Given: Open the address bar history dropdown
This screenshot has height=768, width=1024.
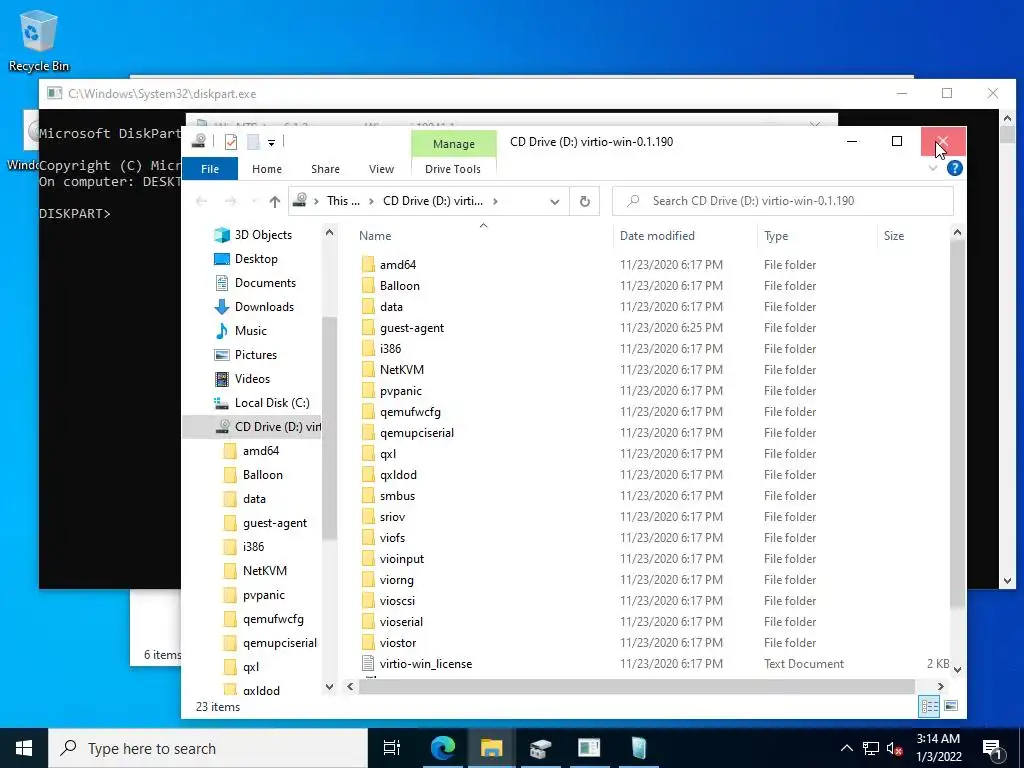Looking at the screenshot, I should click(554, 202).
